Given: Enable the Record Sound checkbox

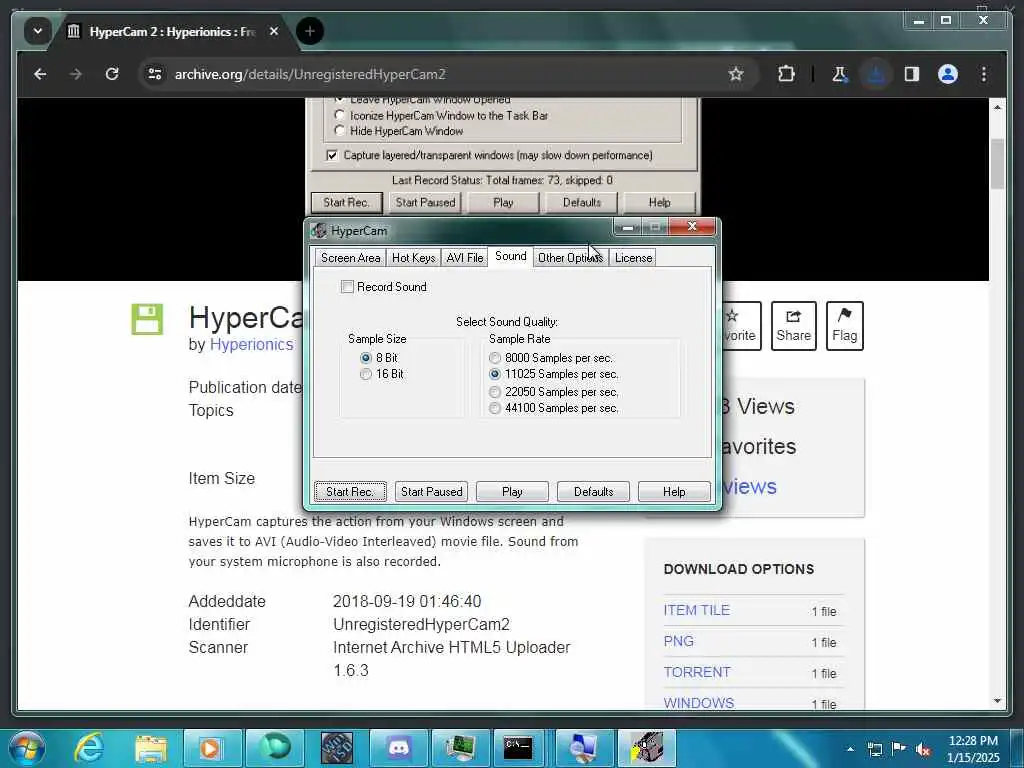Looking at the screenshot, I should [347, 287].
